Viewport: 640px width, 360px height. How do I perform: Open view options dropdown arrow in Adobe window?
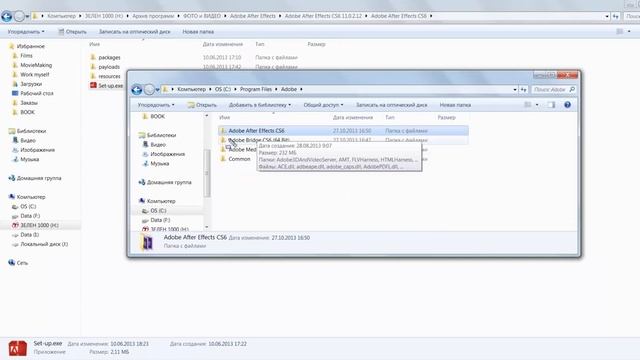(x=537, y=105)
